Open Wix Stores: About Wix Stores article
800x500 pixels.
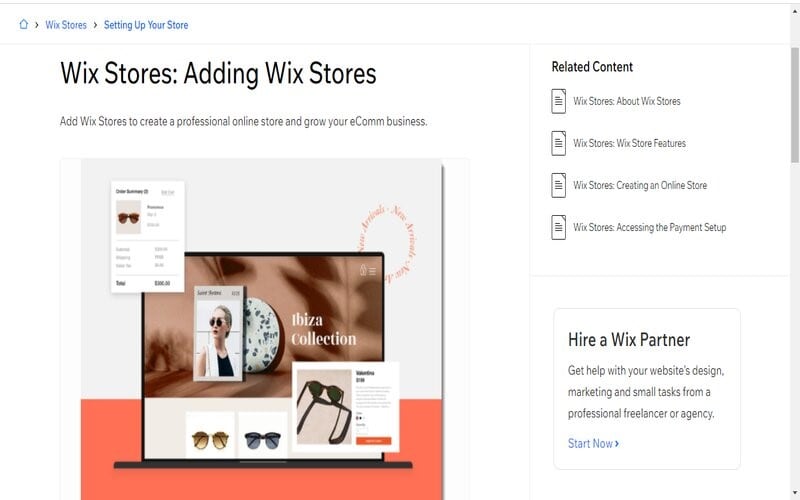tap(627, 101)
